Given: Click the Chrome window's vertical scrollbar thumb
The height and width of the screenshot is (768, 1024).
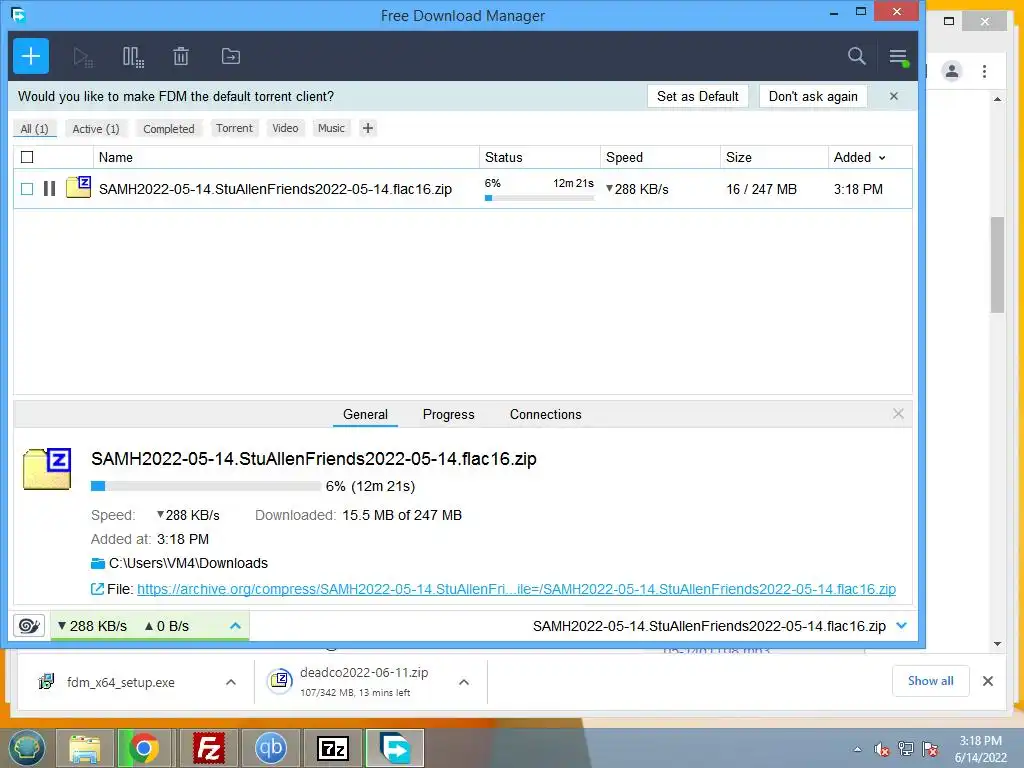Looking at the screenshot, I should (x=997, y=264).
